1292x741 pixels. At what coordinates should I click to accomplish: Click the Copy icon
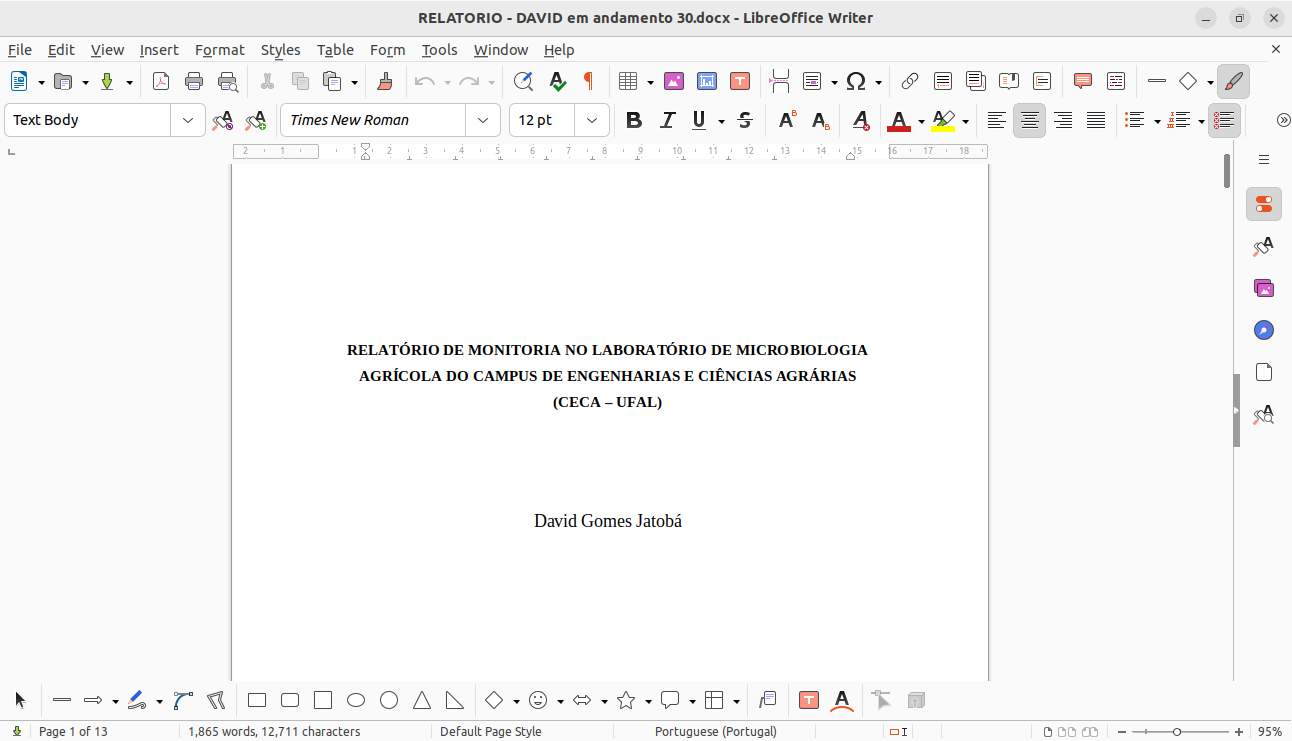point(300,81)
